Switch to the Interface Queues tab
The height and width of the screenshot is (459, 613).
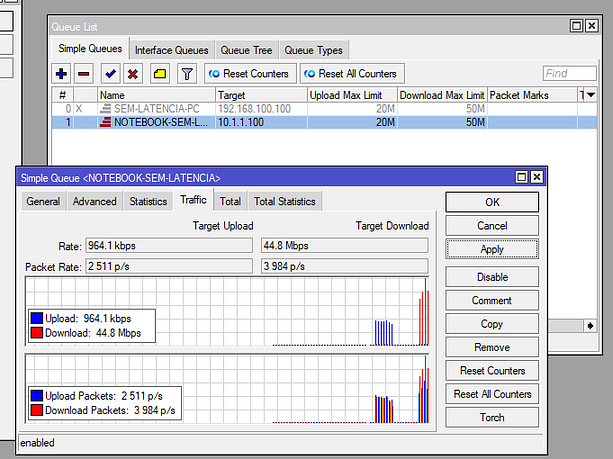coord(171,50)
